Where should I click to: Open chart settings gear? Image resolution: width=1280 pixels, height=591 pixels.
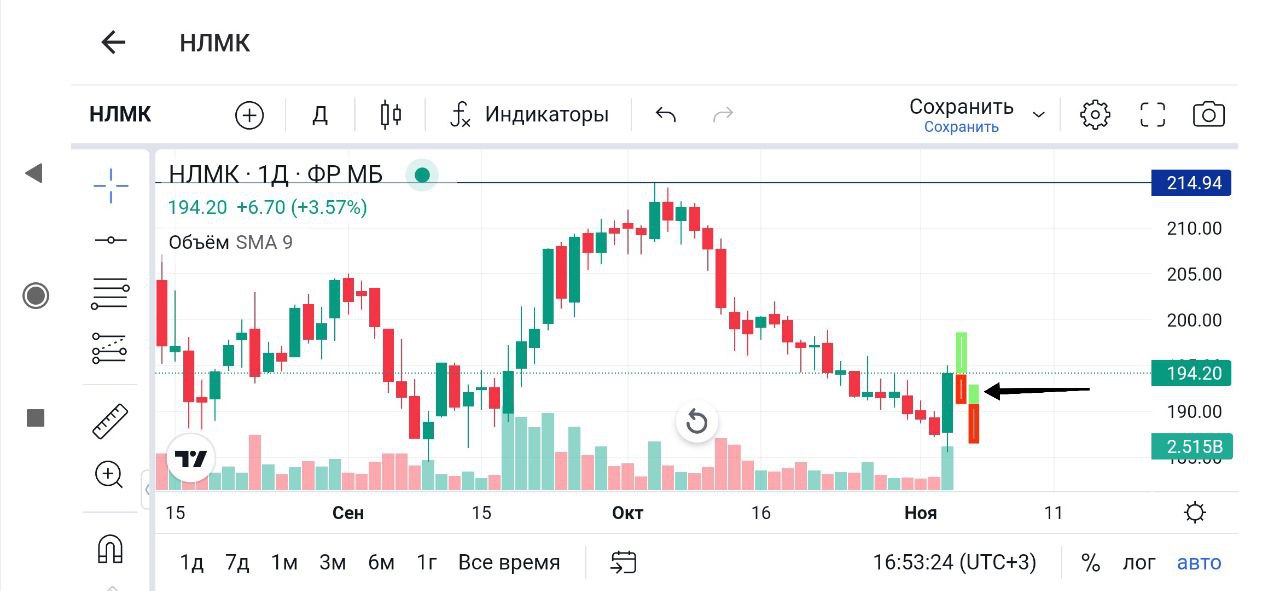tap(1095, 115)
